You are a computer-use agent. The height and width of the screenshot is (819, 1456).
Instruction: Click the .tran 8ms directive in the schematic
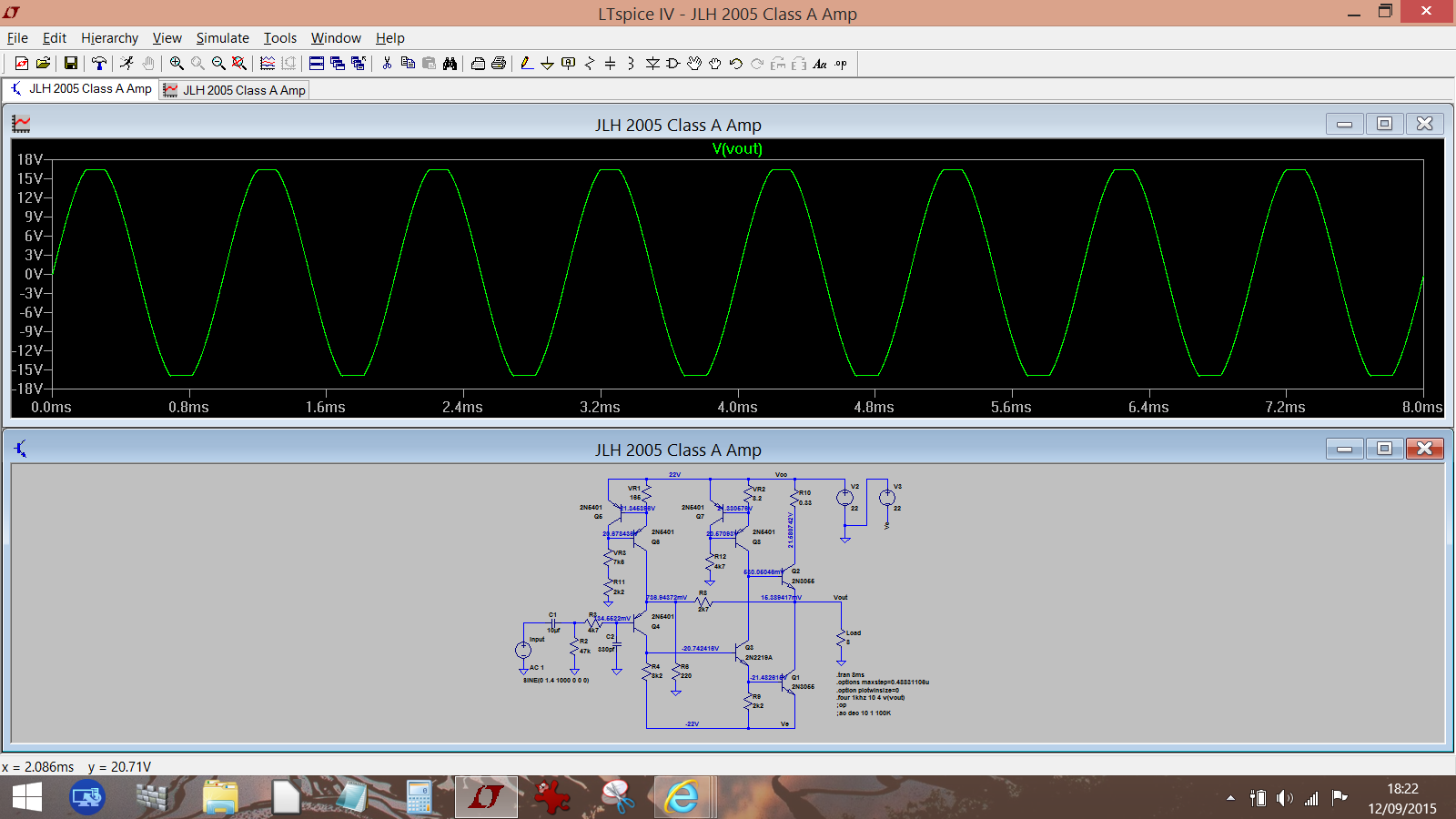[851, 675]
